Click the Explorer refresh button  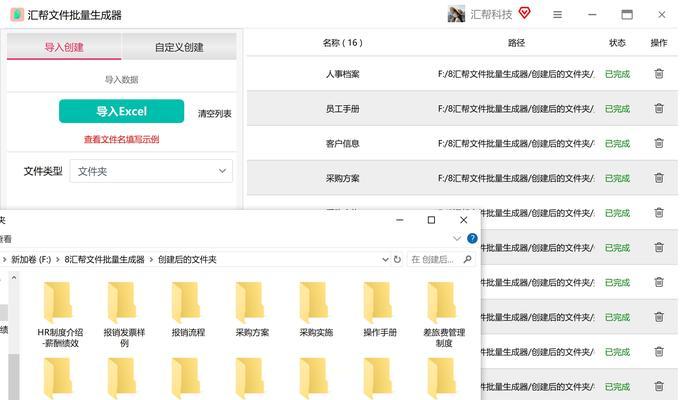[x=397, y=259]
